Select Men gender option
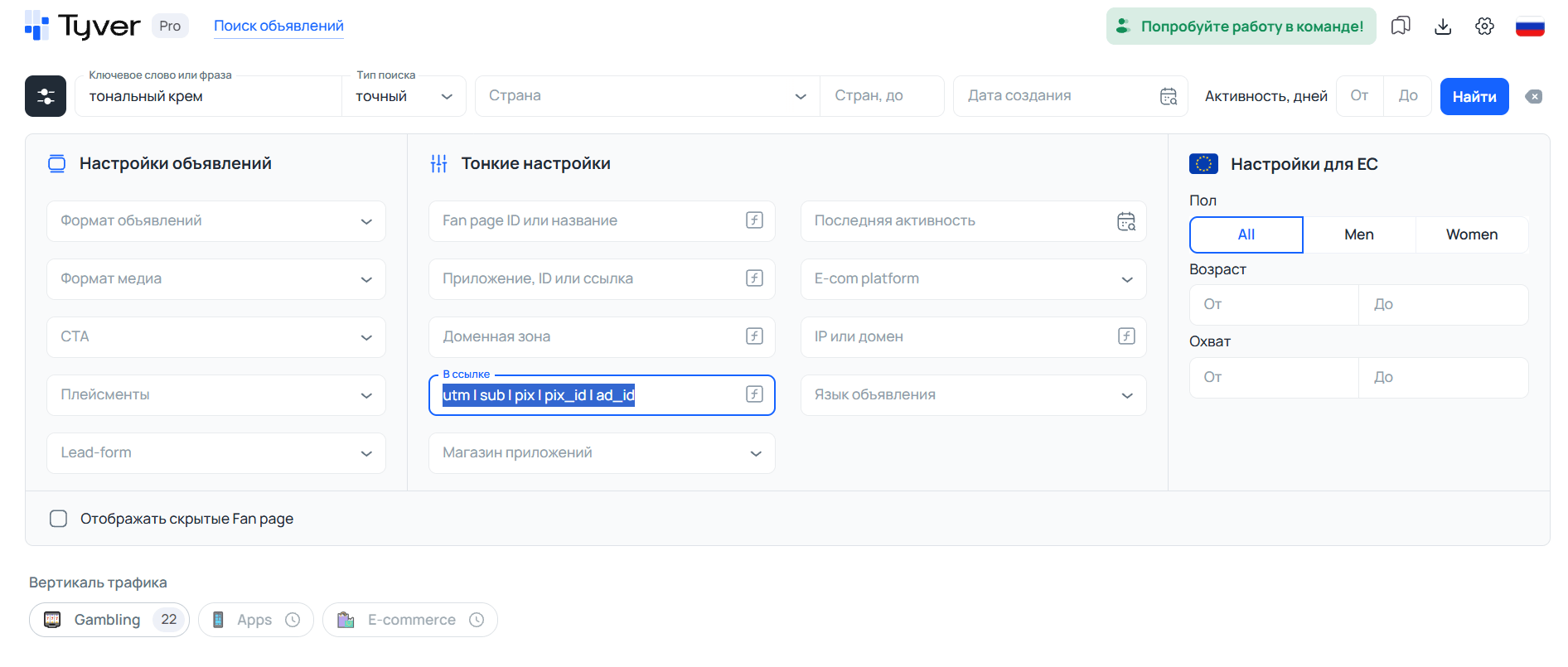 (x=1359, y=234)
